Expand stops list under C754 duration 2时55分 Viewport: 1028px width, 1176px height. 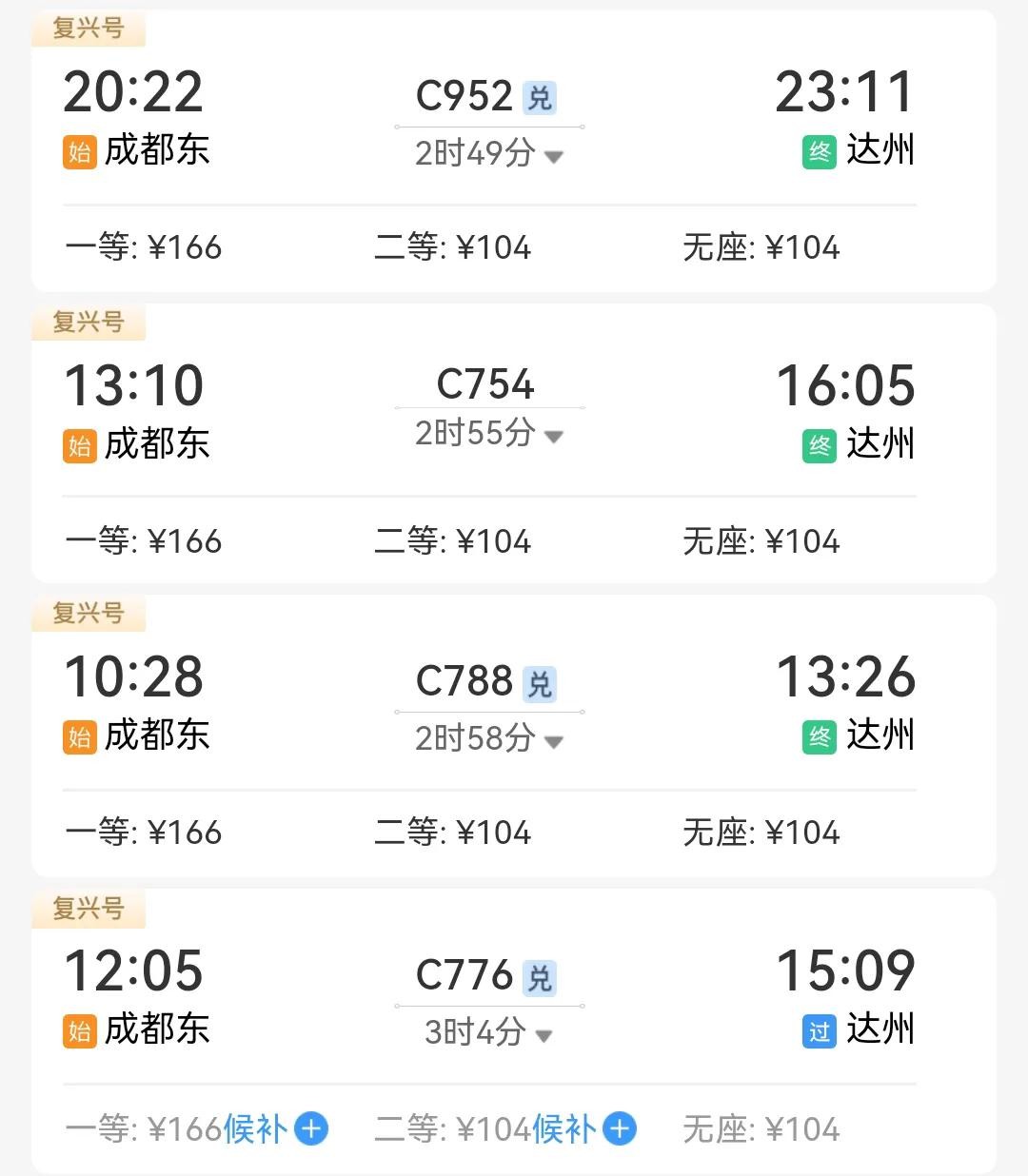click(553, 437)
